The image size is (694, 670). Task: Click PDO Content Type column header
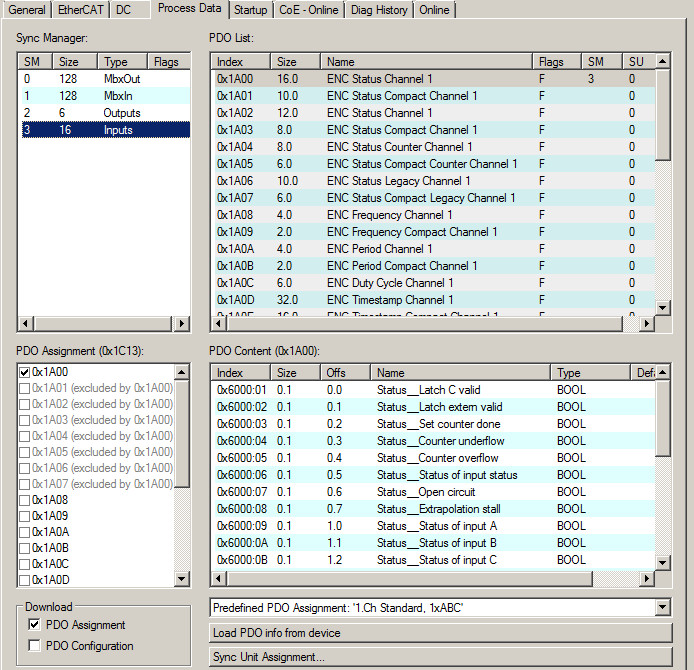[x=590, y=373]
